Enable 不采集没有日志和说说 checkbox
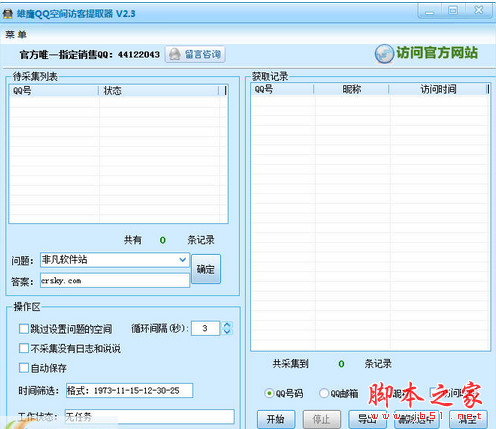The image size is (496, 429). pyautogui.click(x=24, y=348)
